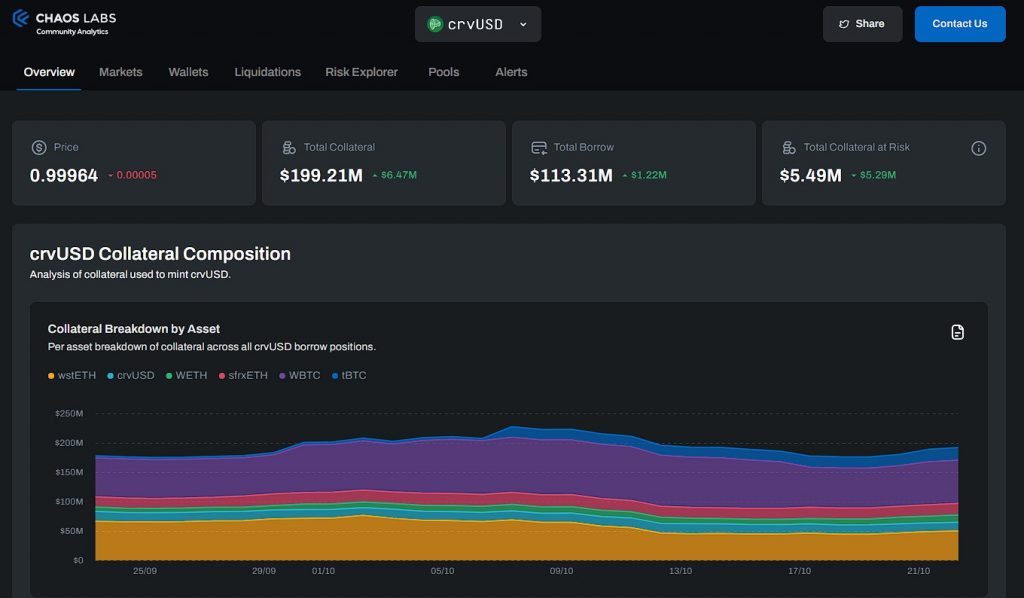This screenshot has width=1024, height=598.
Task: Click the 01/10 x-axis date label
Action: pos(323,571)
